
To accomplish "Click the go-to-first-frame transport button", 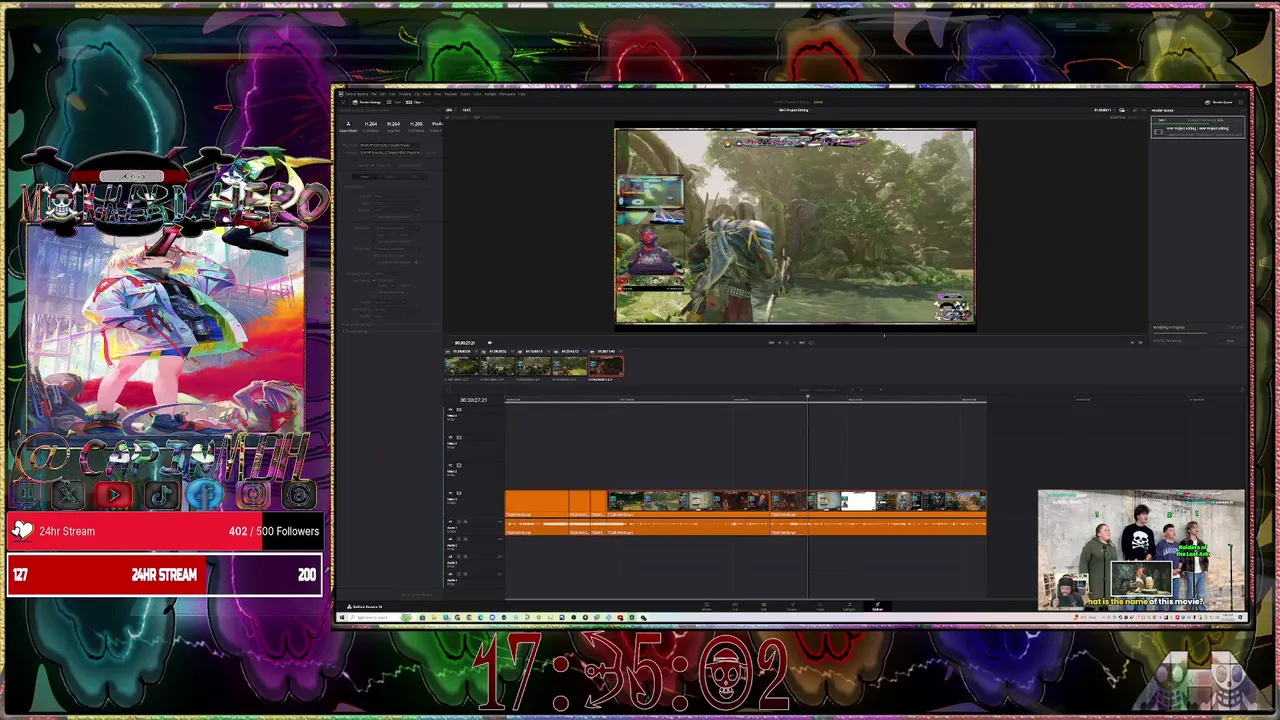I will [x=771, y=342].
